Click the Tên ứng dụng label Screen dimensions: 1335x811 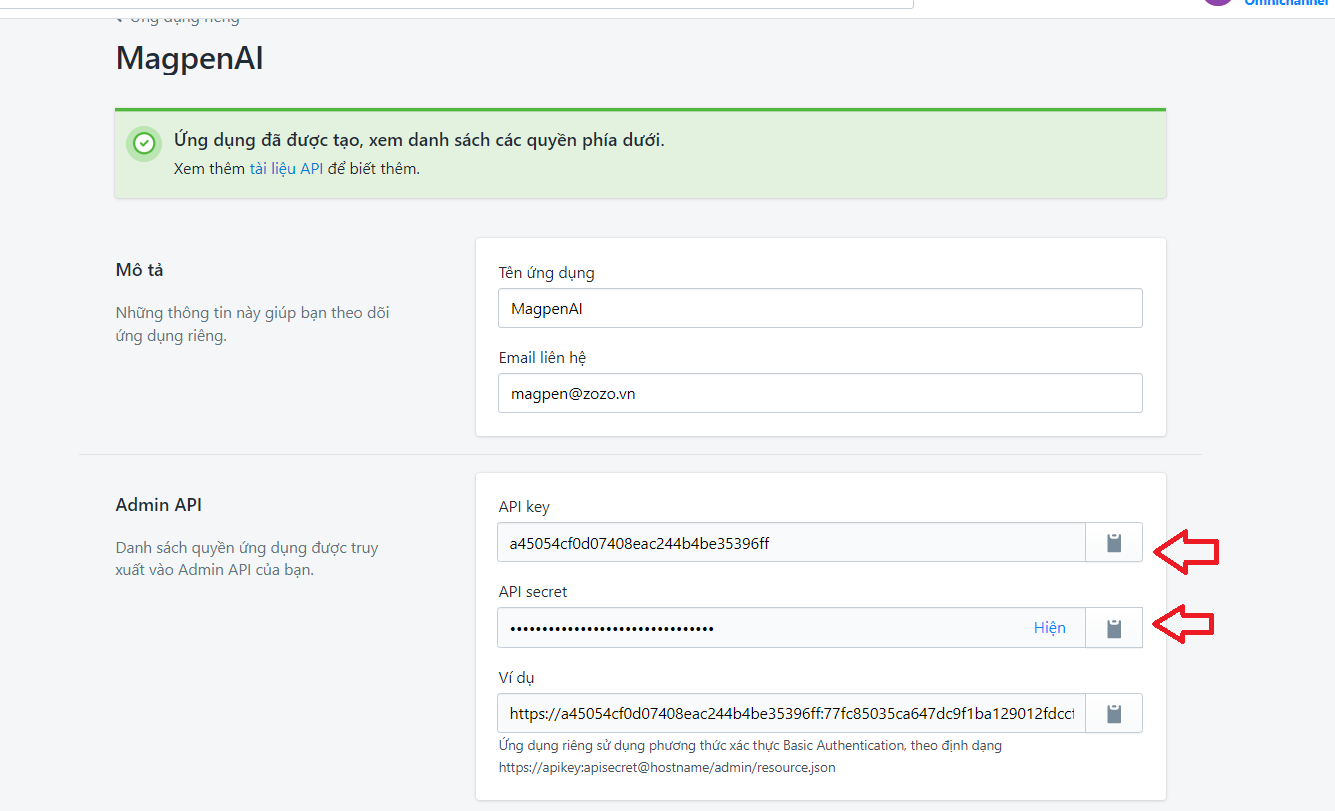coord(547,273)
